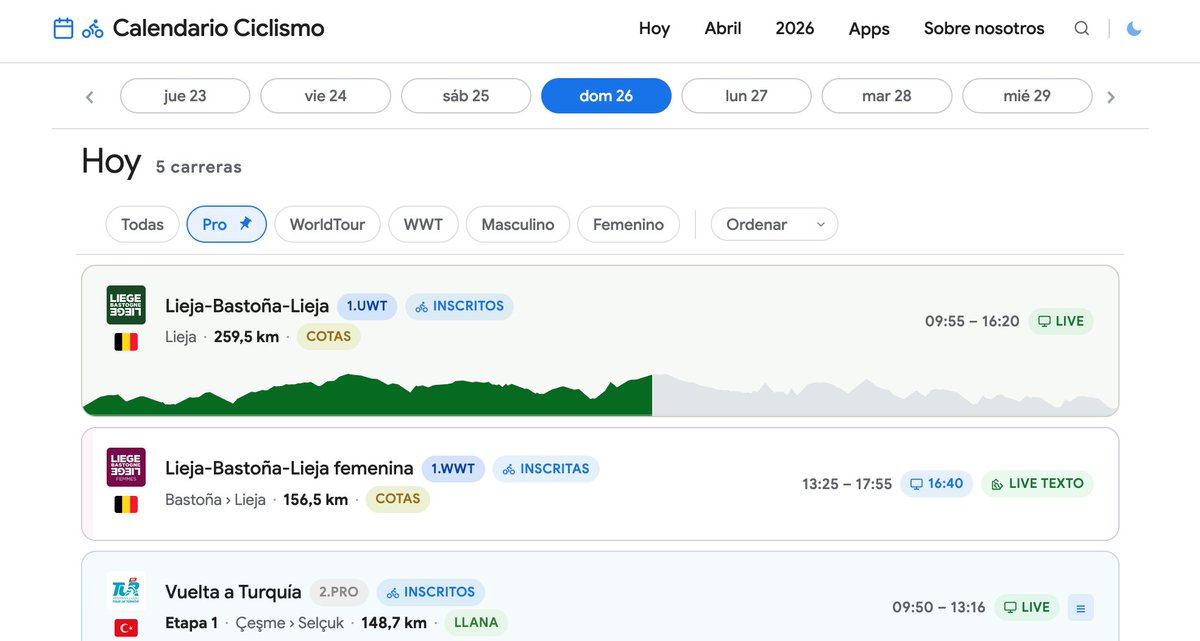
Task: Click the bicycle logo icon
Action: point(93,29)
